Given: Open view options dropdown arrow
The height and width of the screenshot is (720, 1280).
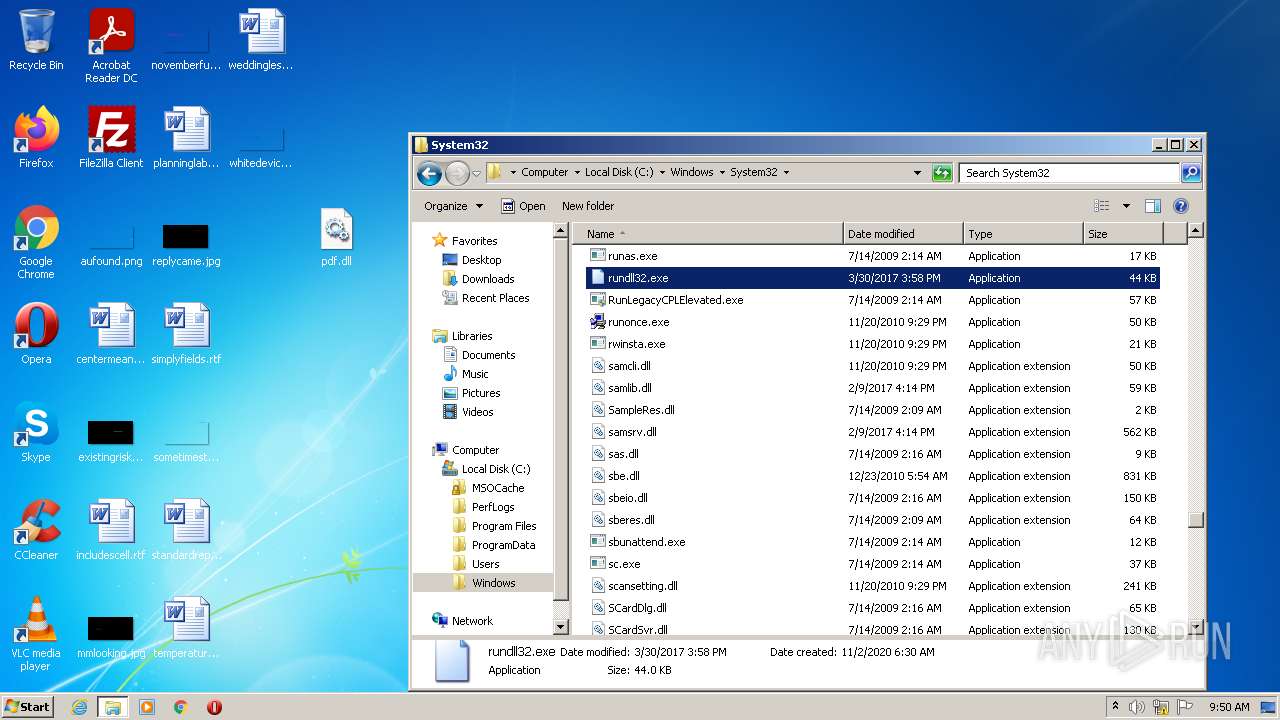Looking at the screenshot, I should [x=1126, y=206].
